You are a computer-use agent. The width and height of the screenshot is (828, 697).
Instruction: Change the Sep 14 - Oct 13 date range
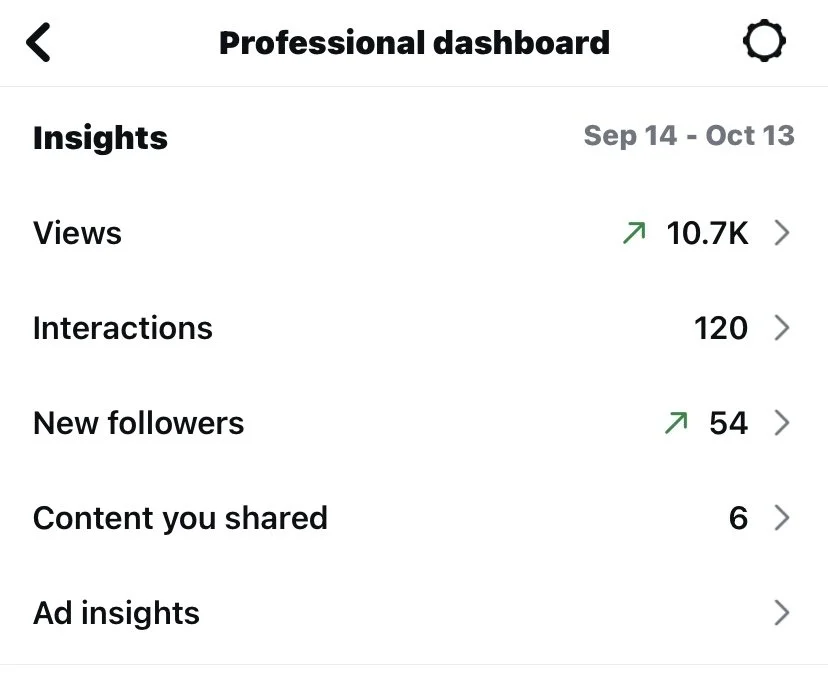tap(689, 136)
